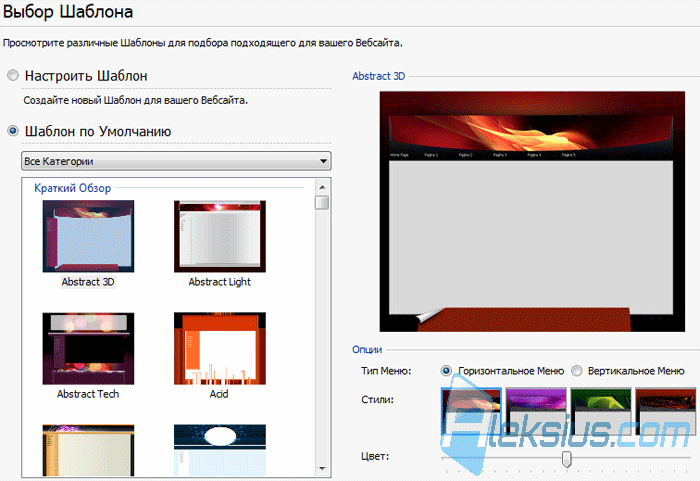The image size is (700, 481).
Task: Click the template list scroll-up arrow
Action: (x=322, y=187)
